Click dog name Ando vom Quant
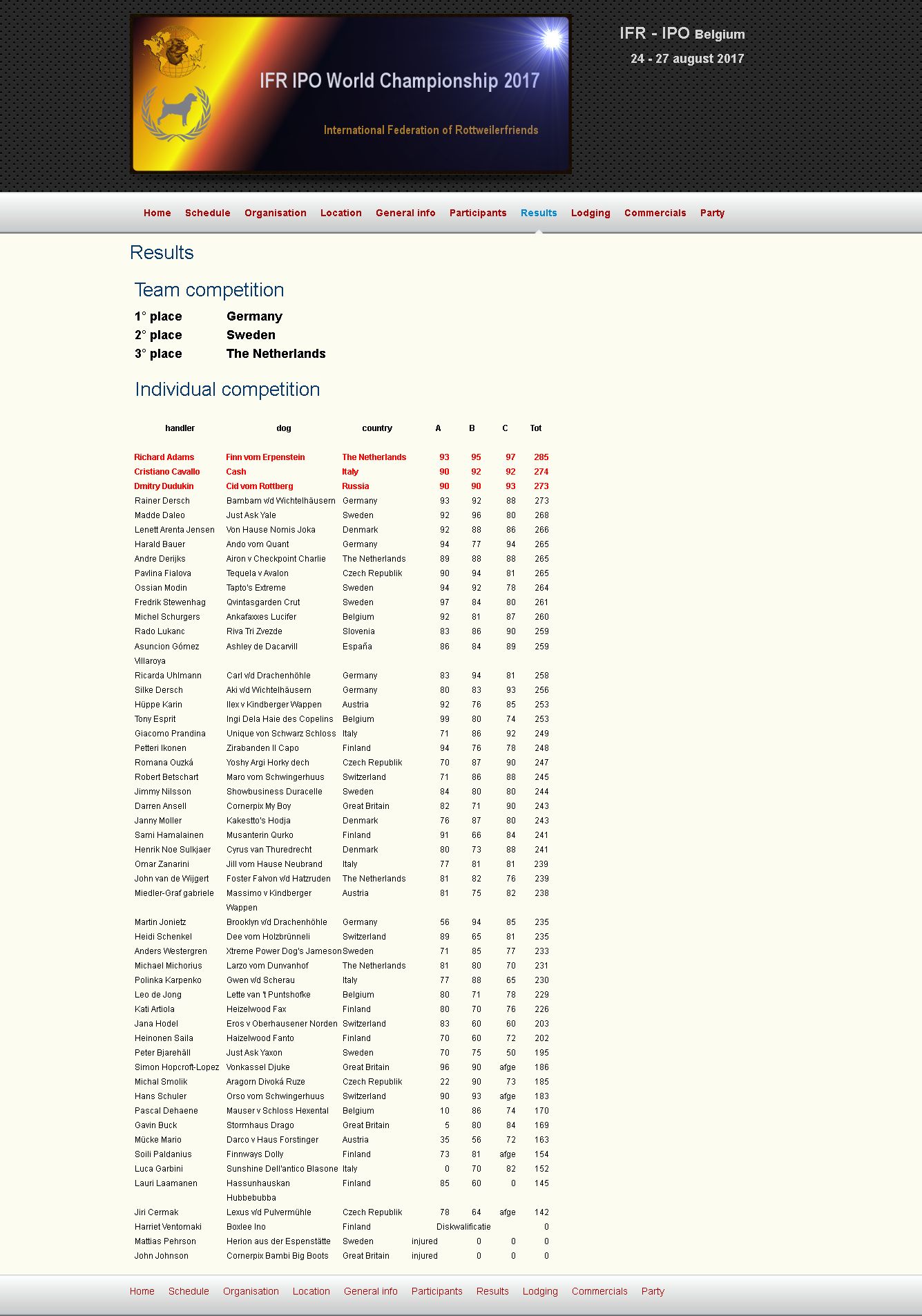This screenshot has width=922, height=1316. (x=258, y=544)
